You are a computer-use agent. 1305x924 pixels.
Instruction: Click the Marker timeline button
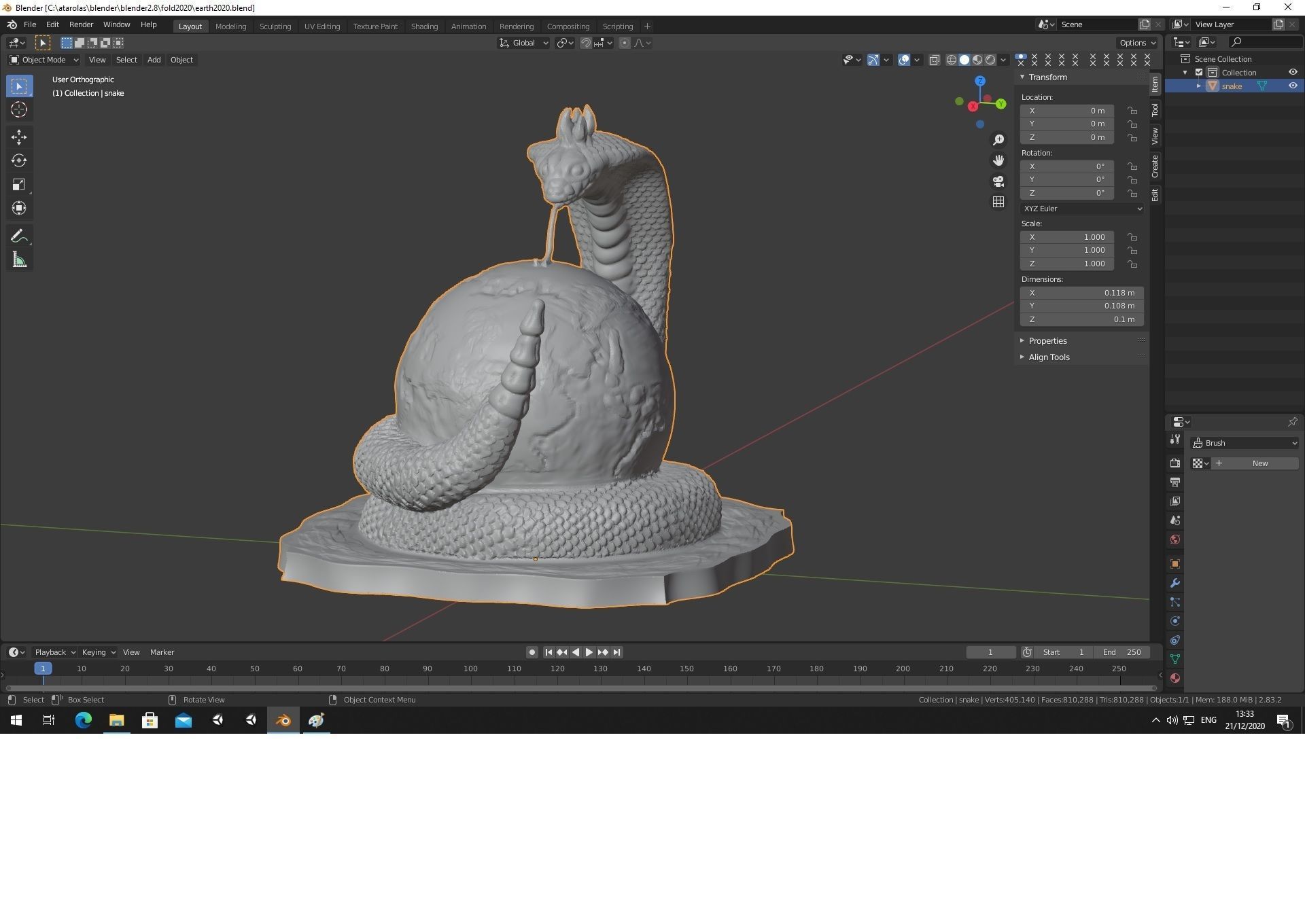pyautogui.click(x=162, y=652)
